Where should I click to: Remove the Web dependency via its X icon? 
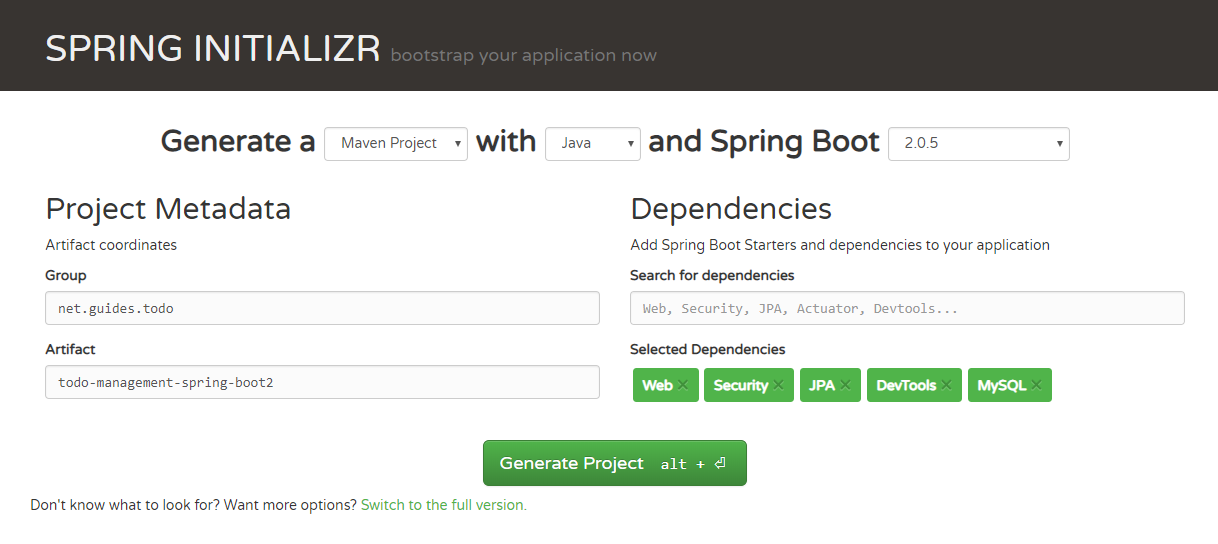683,385
